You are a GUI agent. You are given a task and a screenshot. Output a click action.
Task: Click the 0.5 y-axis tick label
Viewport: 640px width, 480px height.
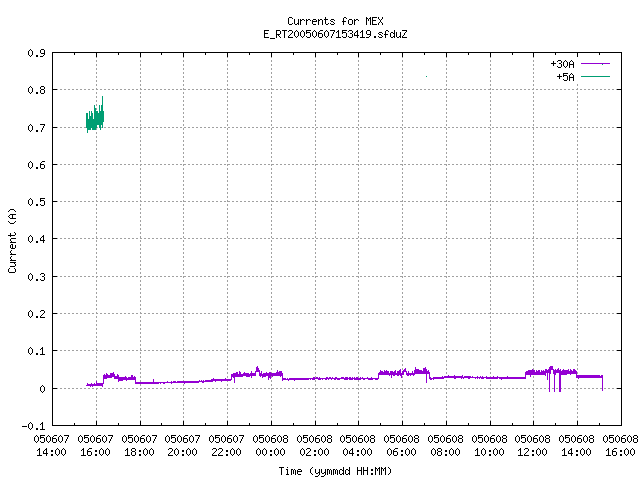[36, 202]
